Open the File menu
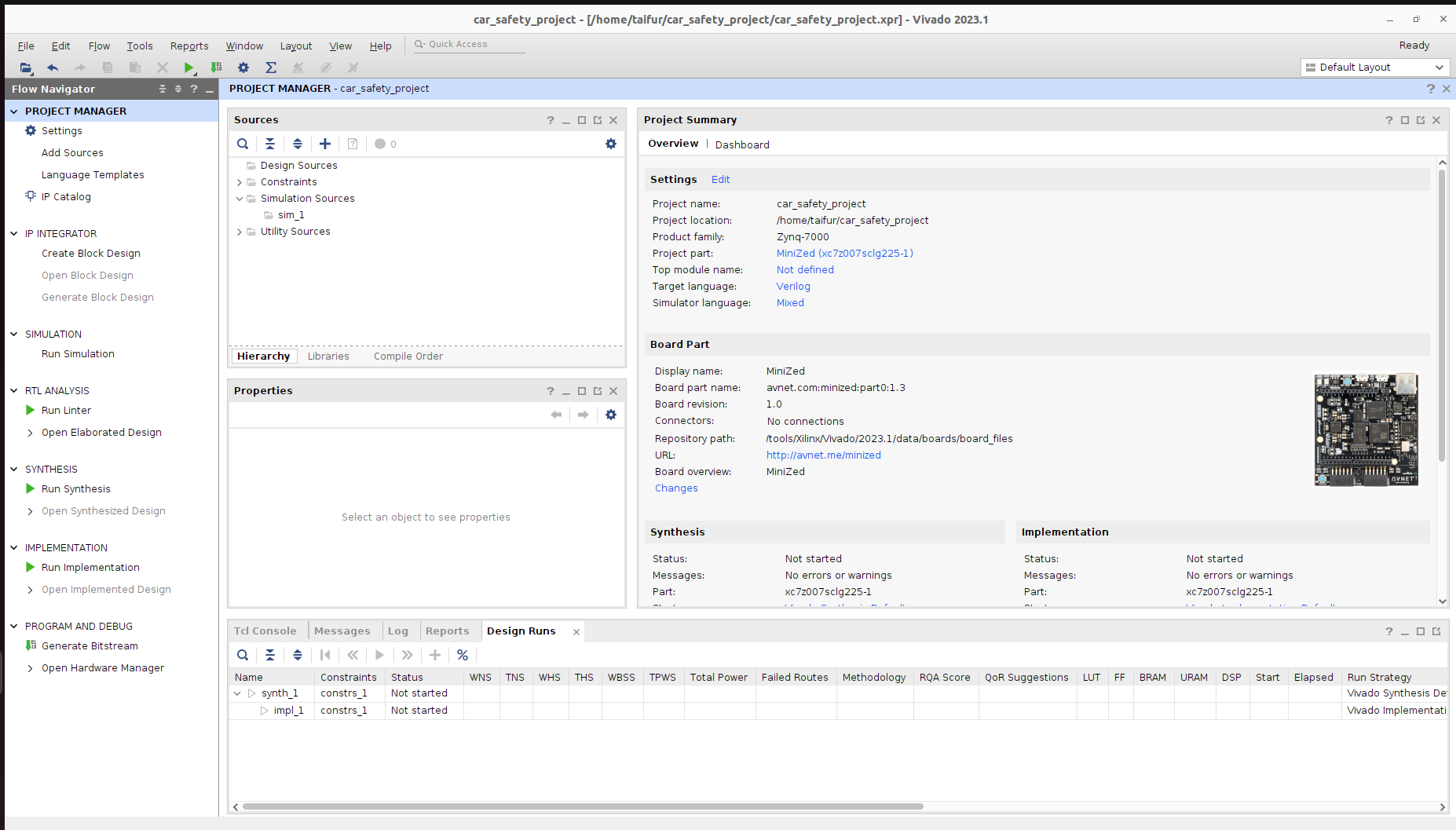This screenshot has width=1456, height=830. tap(26, 46)
